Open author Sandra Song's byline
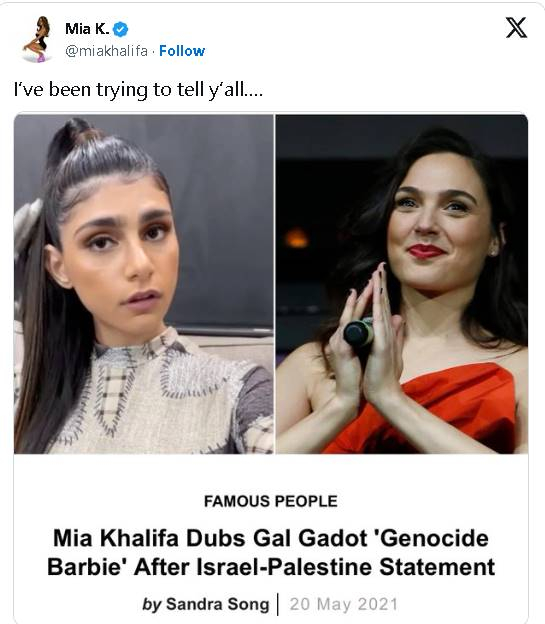Viewport: 545px width, 624px height. [218, 604]
